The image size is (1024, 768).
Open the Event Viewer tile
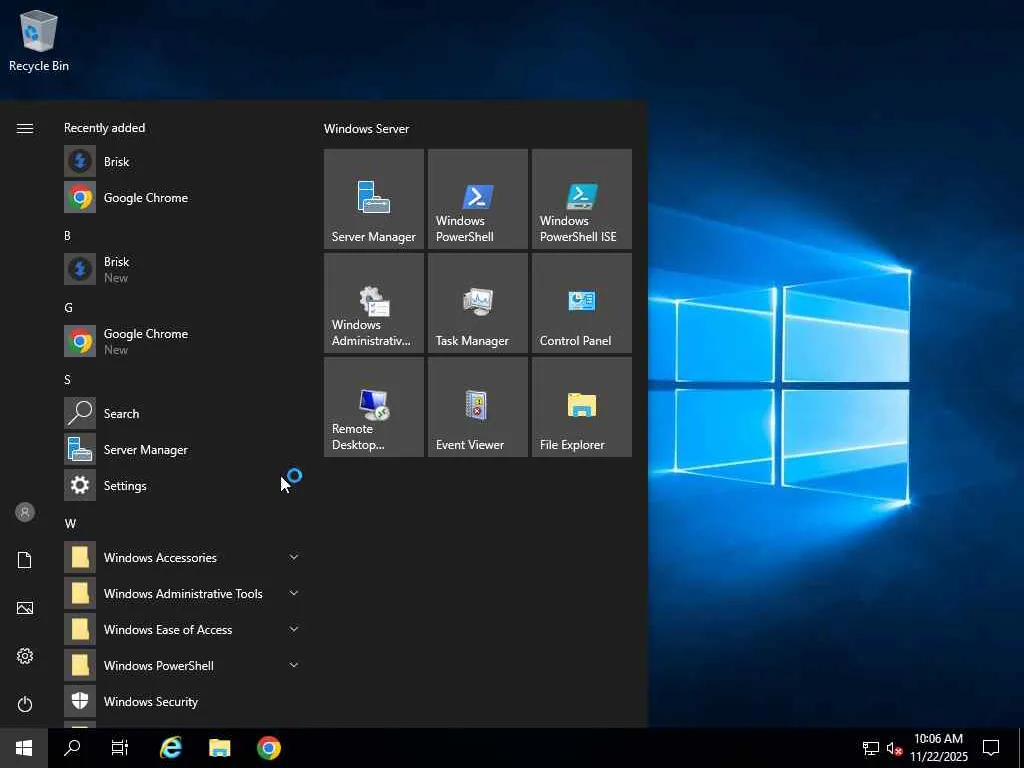pyautogui.click(x=478, y=407)
